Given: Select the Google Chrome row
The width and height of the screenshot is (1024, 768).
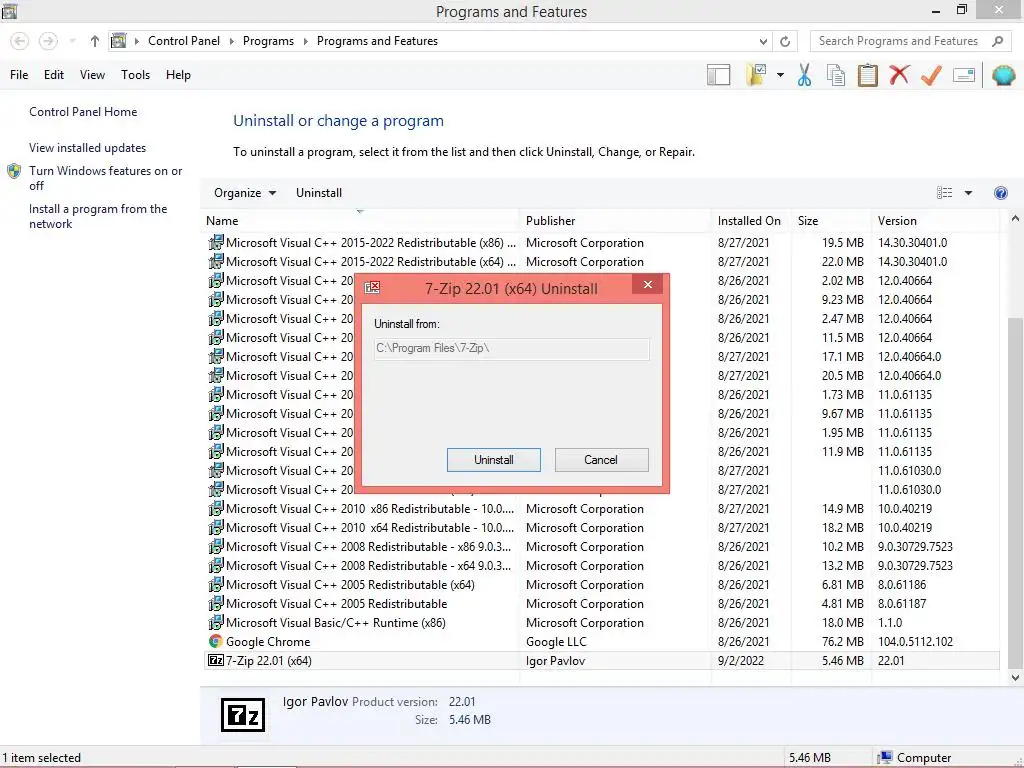Looking at the screenshot, I should 601,641.
